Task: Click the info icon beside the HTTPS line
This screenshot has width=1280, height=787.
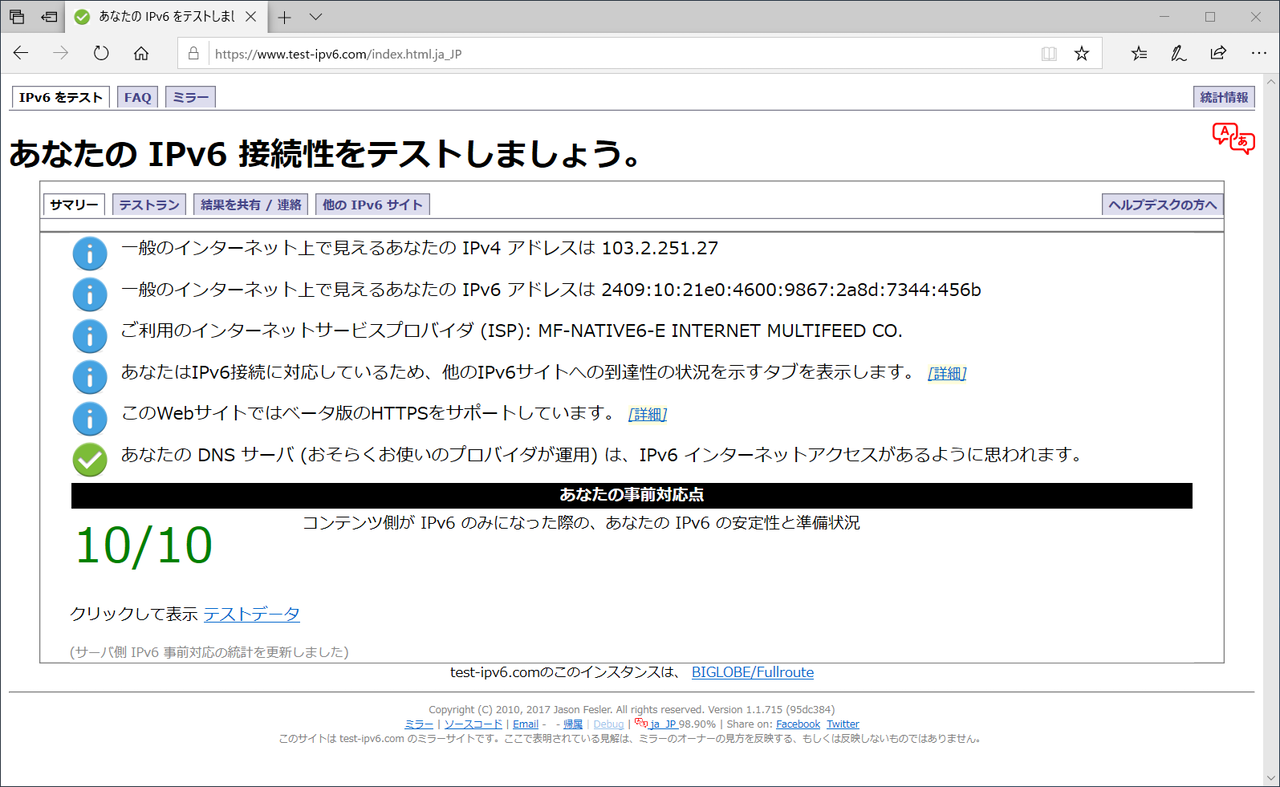Action: (90, 417)
